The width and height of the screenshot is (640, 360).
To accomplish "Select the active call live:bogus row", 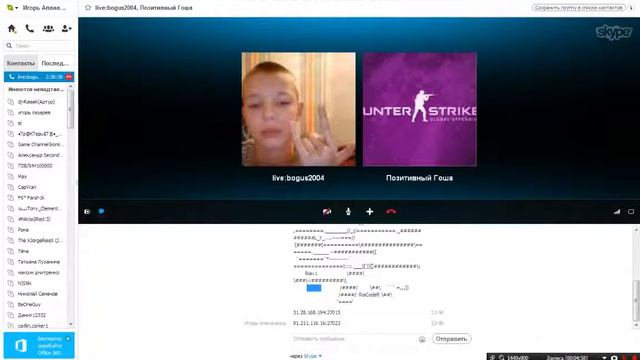I will pyautogui.click(x=39, y=77).
